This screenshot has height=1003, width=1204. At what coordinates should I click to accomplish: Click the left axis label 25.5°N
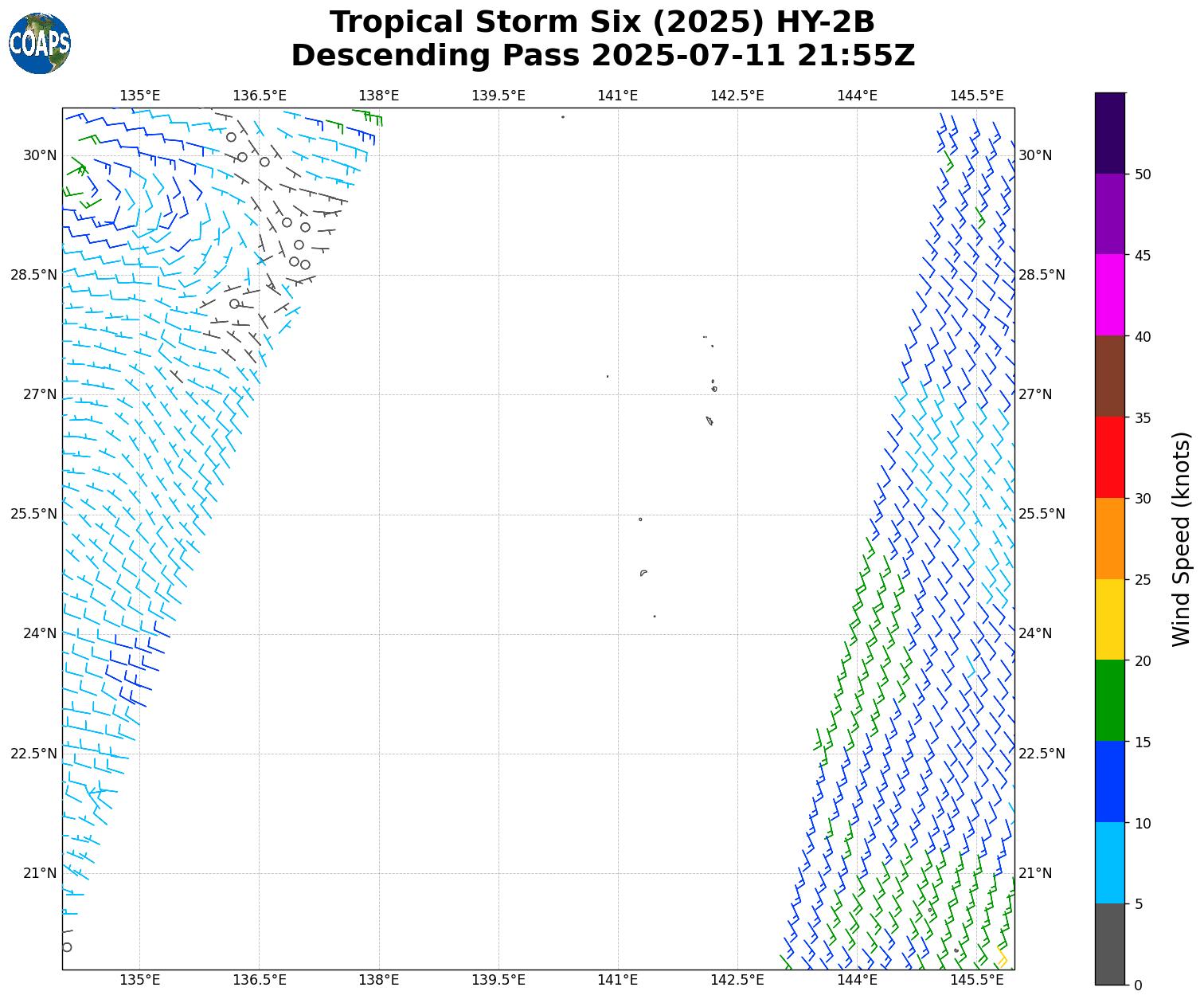(x=33, y=514)
